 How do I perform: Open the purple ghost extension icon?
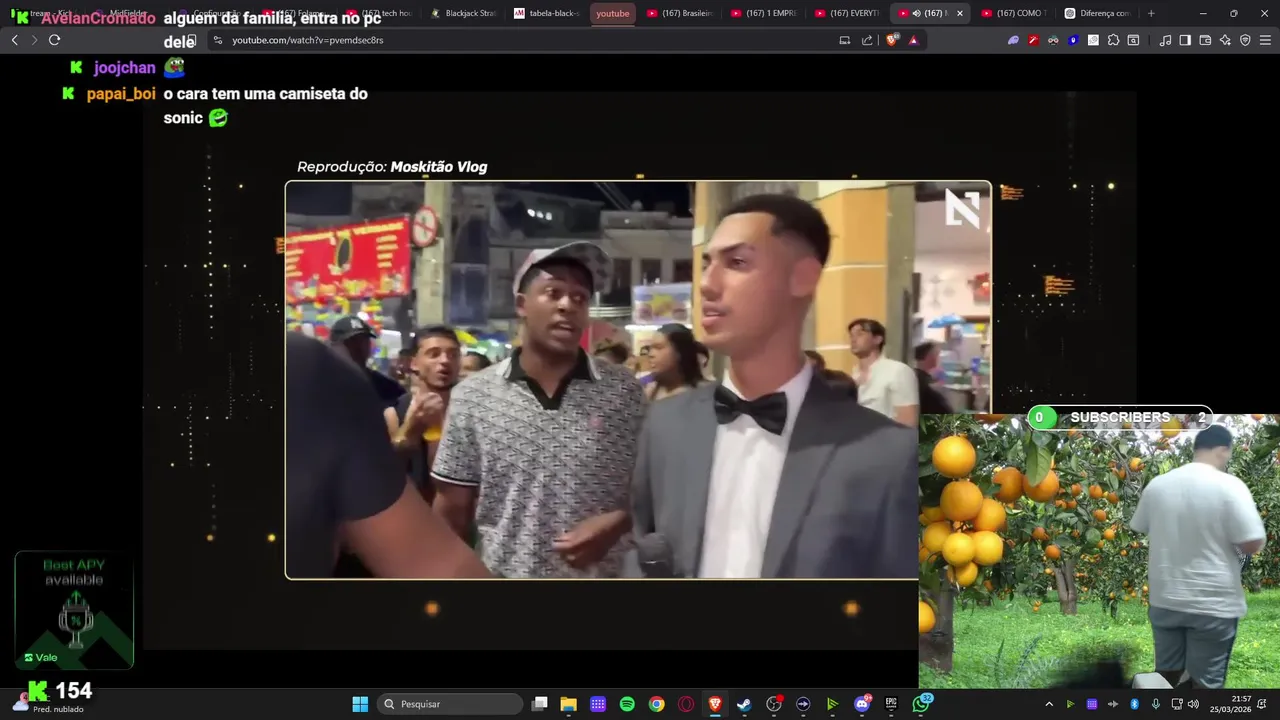pyautogui.click(x=1013, y=40)
